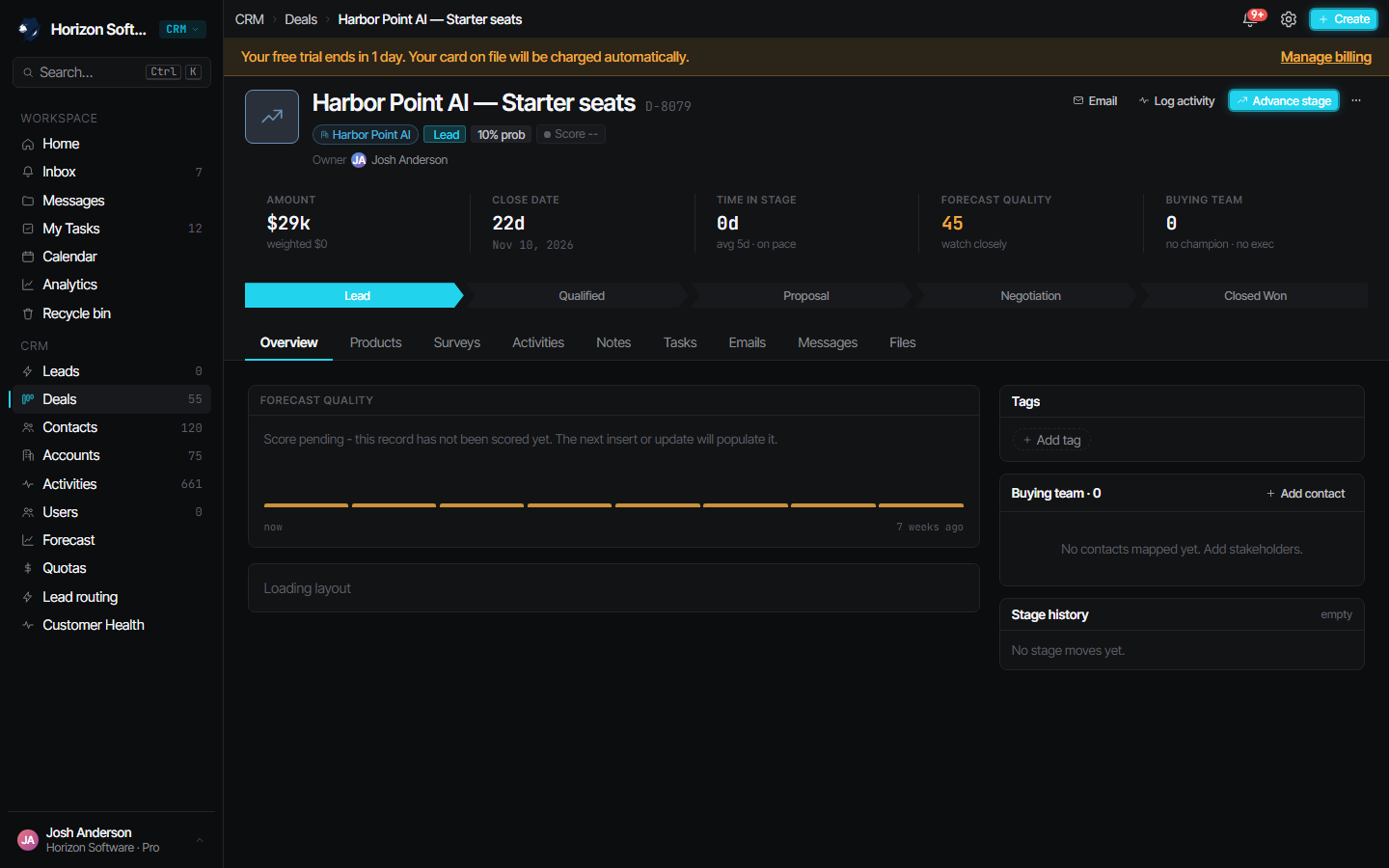The width and height of the screenshot is (1389, 868).
Task: Open the more options ellipsis menu
Action: point(1356,100)
